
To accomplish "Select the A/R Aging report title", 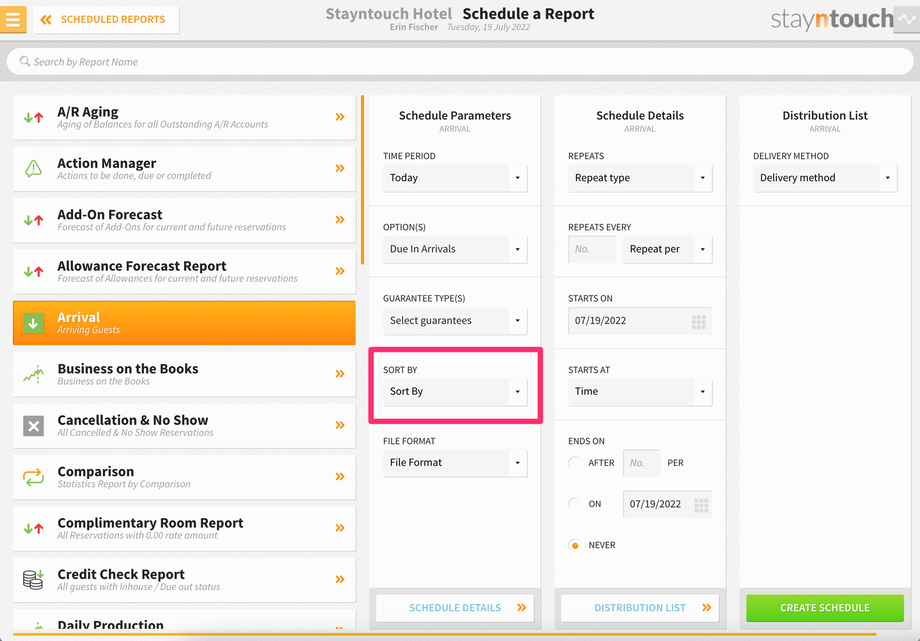I will [88, 112].
